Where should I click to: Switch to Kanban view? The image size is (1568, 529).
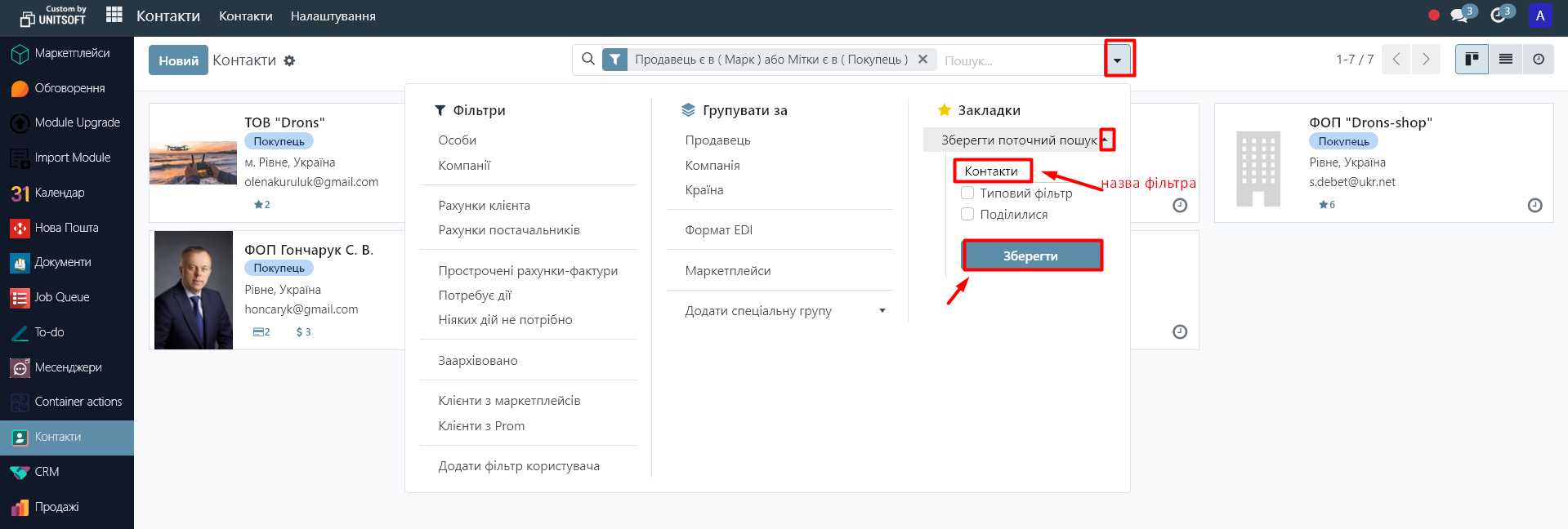pyautogui.click(x=1472, y=60)
